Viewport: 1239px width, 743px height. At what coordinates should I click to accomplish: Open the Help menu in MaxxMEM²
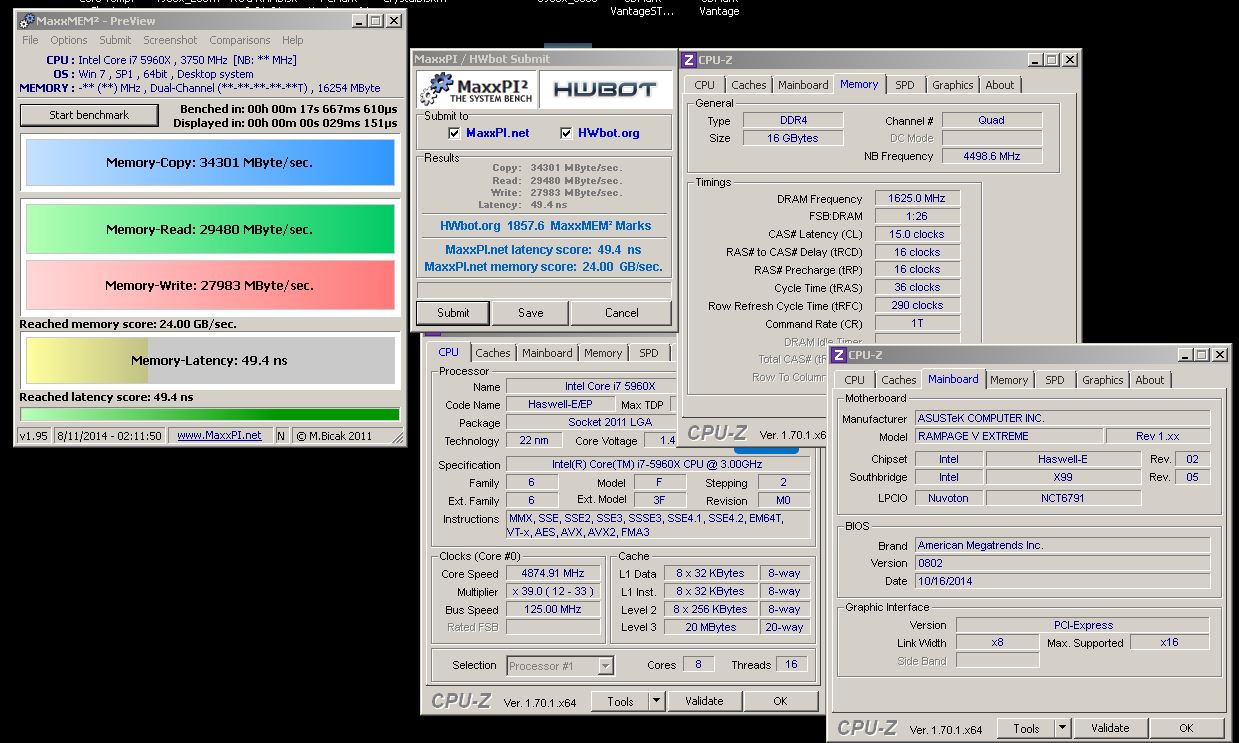pyautogui.click(x=292, y=40)
